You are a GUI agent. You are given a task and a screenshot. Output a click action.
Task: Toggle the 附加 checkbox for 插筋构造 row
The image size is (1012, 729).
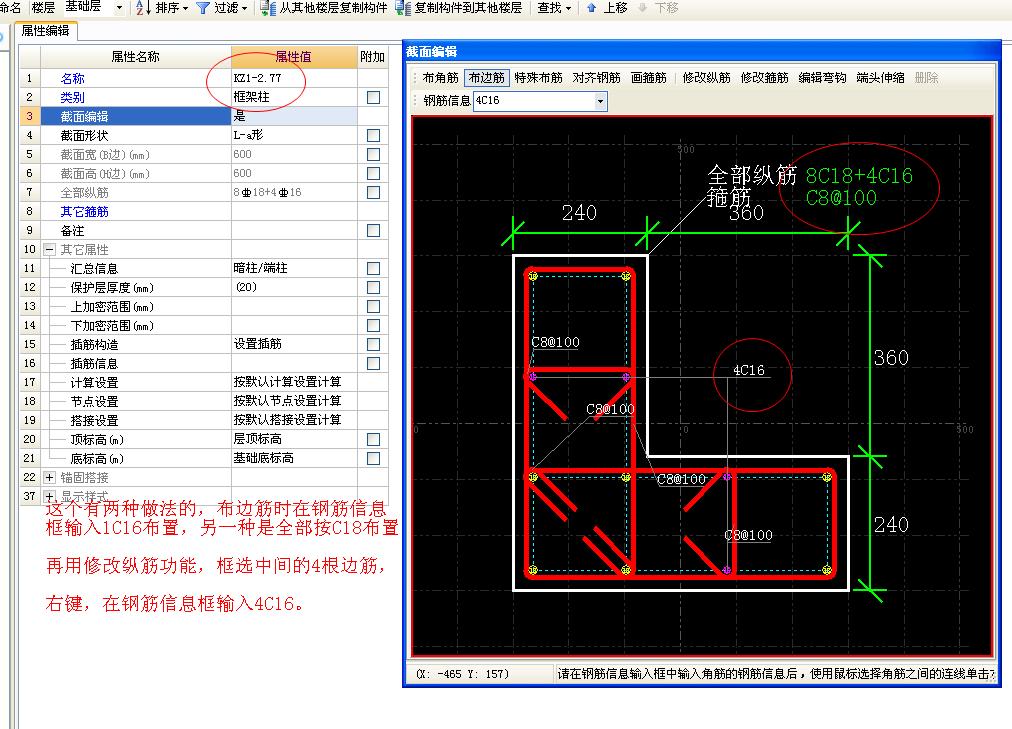373,345
